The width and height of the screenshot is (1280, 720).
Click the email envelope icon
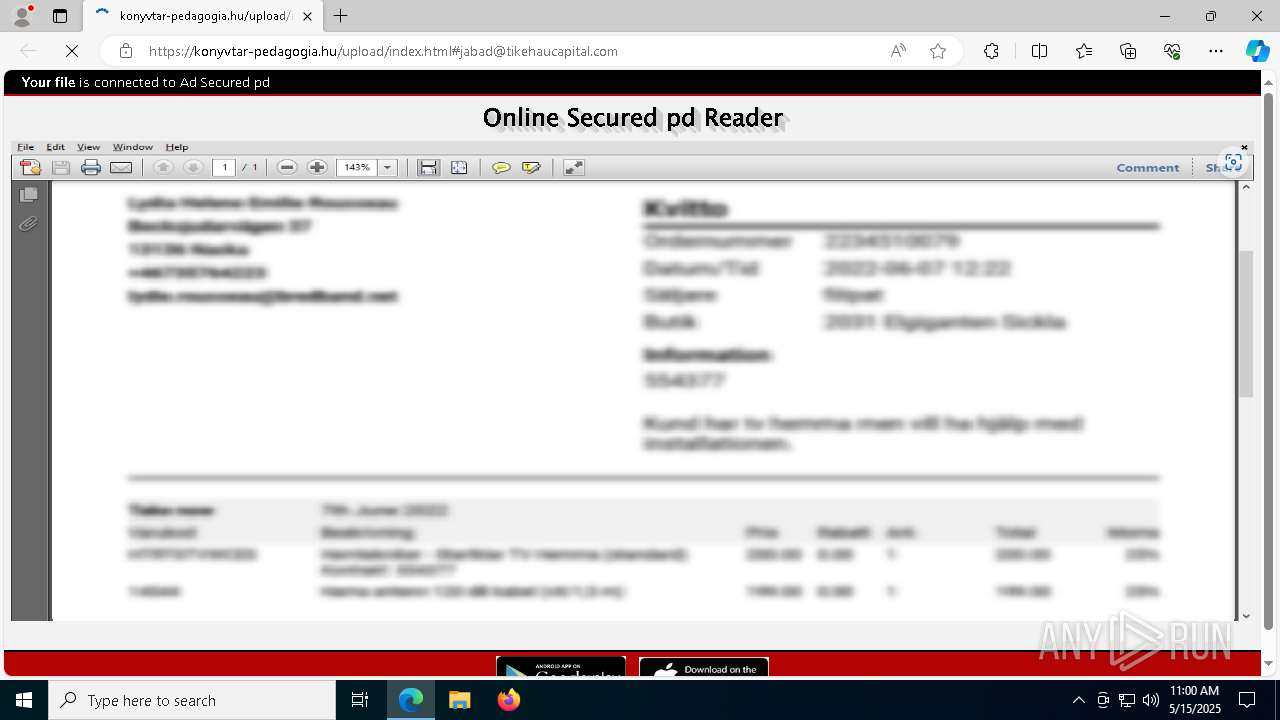(121, 168)
